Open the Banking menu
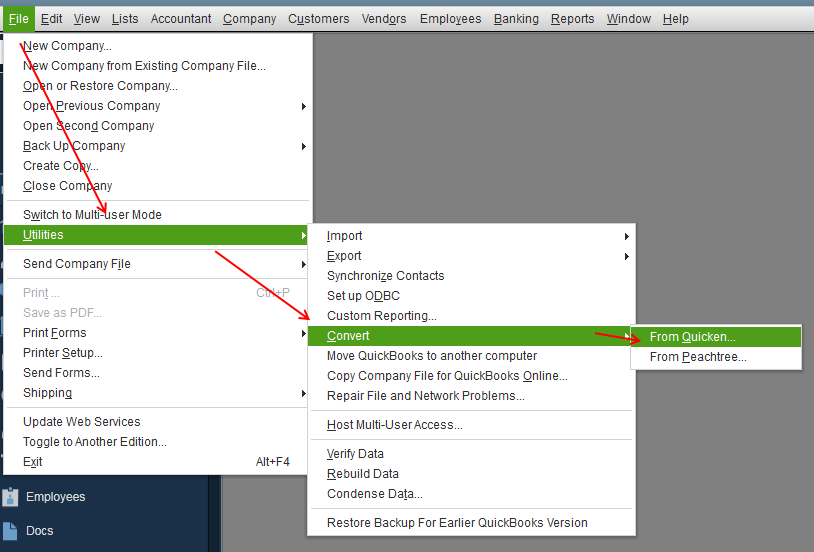This screenshot has height=552, width=814. point(517,19)
